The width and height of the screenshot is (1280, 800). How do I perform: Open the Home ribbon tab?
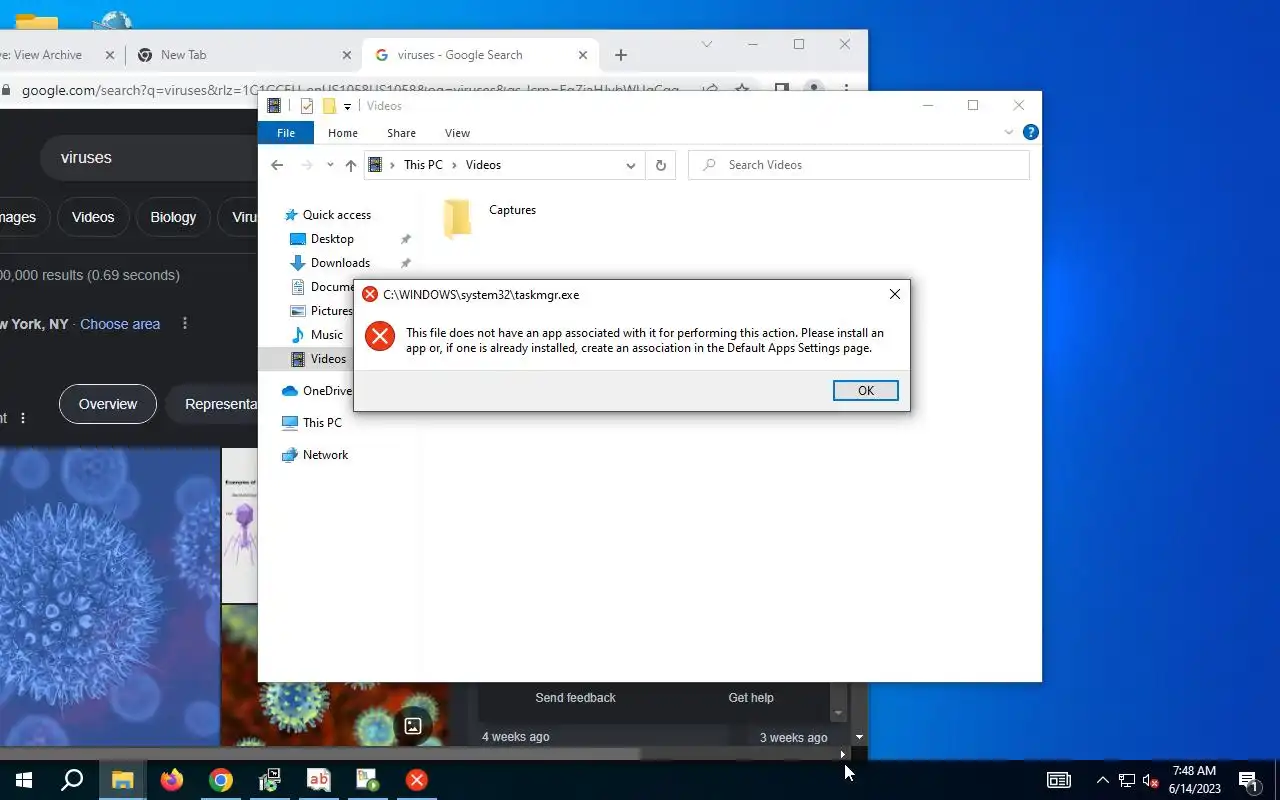coord(343,133)
